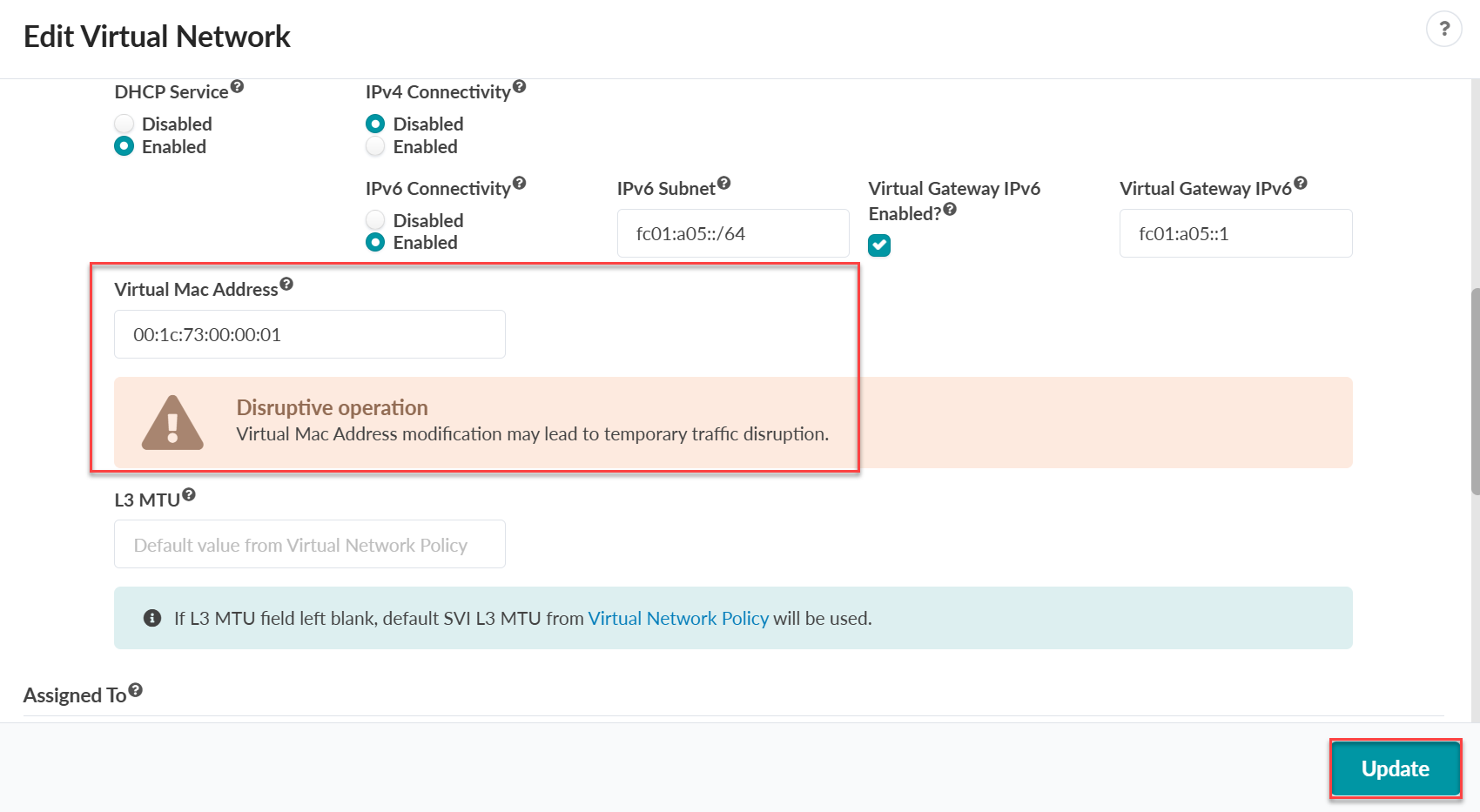The image size is (1480, 812).
Task: Select Disabled for IPv6 Connectivity
Action: coord(375,220)
